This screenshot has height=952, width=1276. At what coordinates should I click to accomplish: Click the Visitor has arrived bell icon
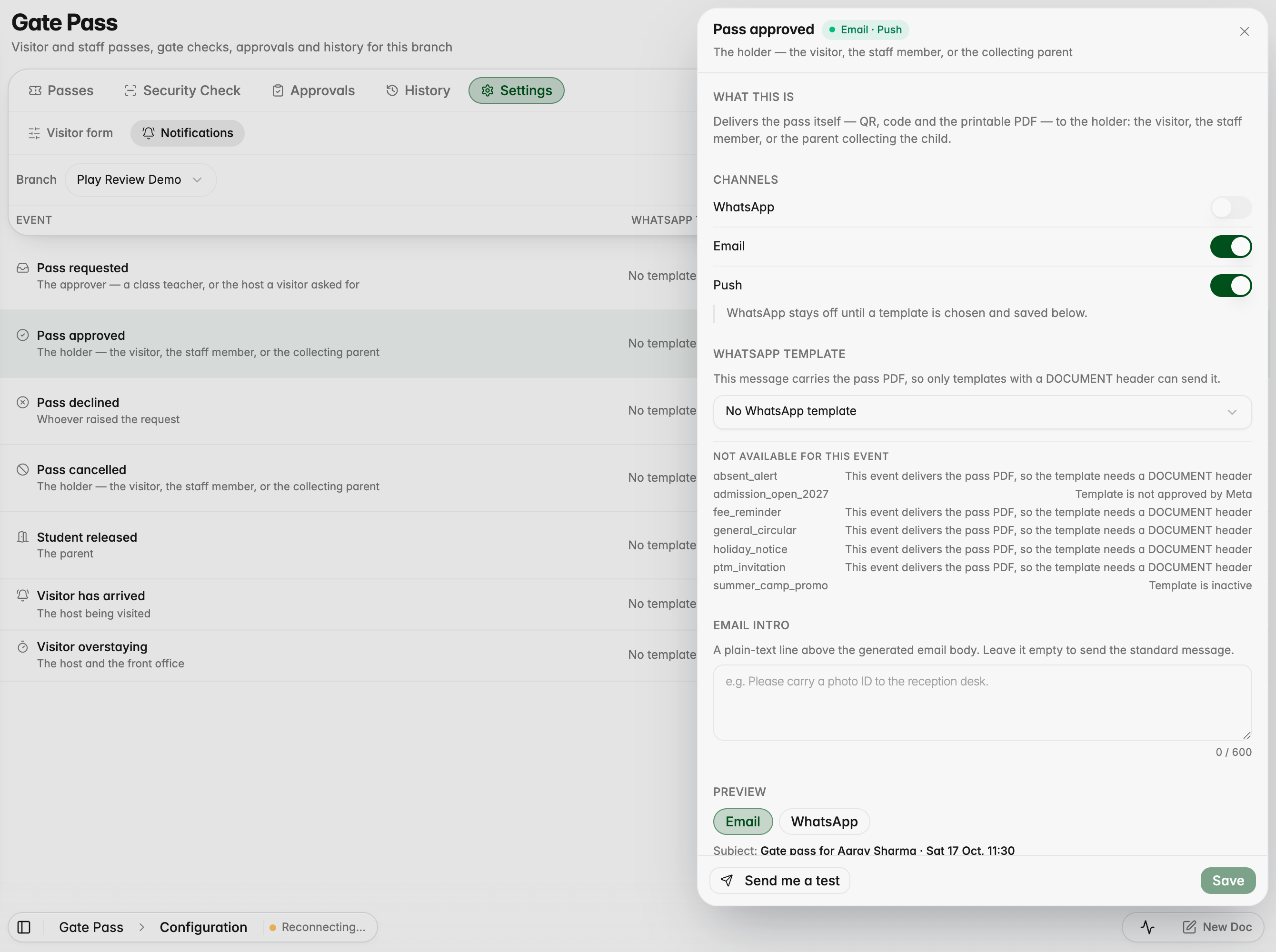(x=22, y=595)
